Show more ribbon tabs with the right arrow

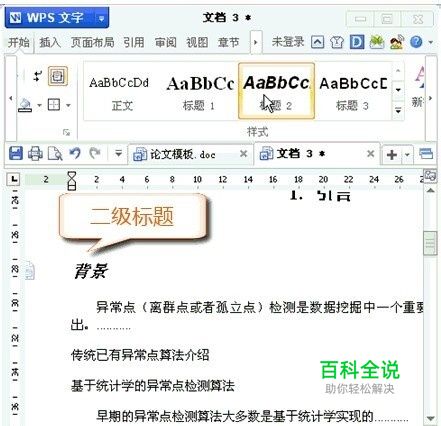coord(256,43)
